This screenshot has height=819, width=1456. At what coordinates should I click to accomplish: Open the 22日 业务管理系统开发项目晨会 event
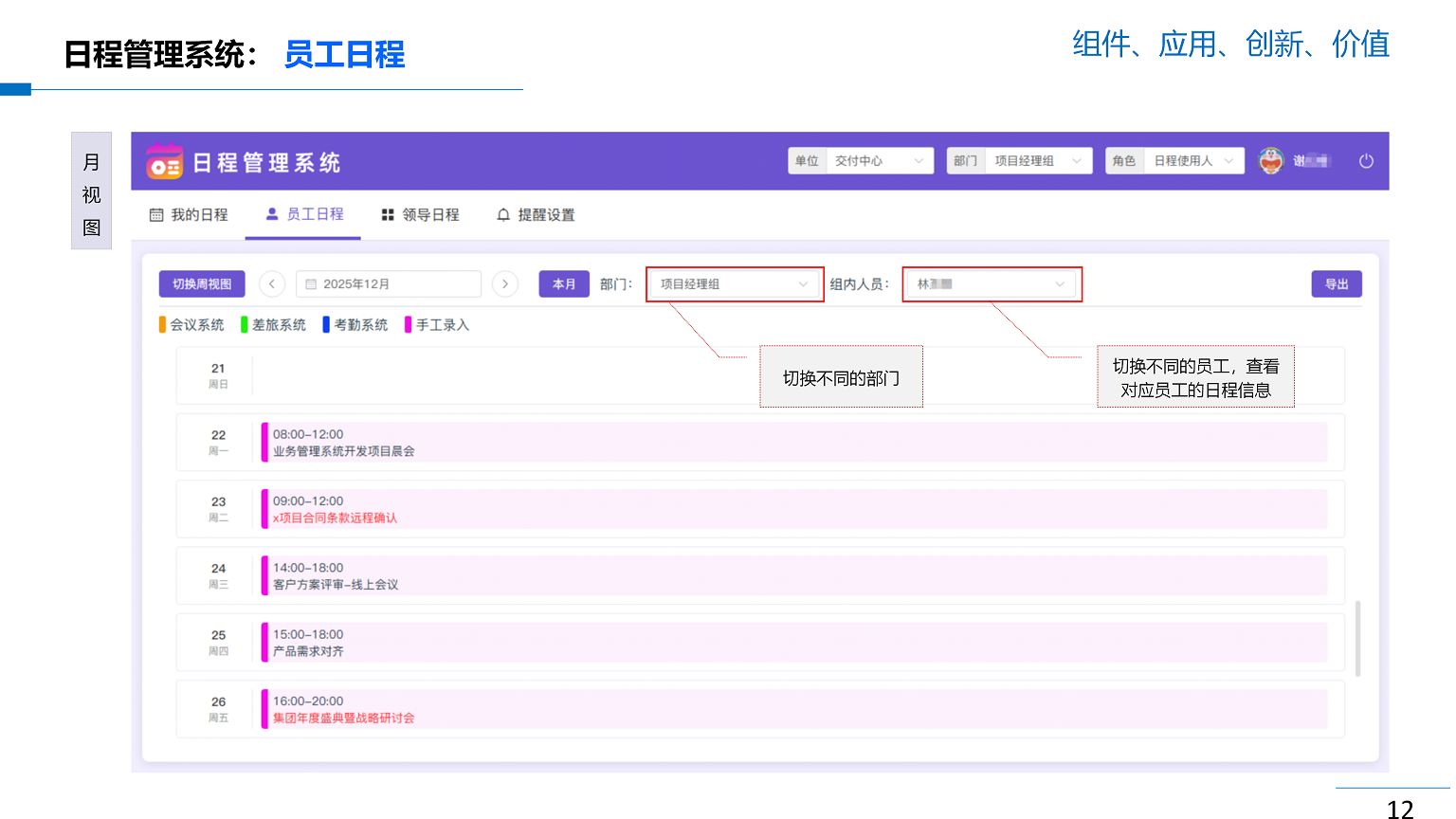[794, 443]
